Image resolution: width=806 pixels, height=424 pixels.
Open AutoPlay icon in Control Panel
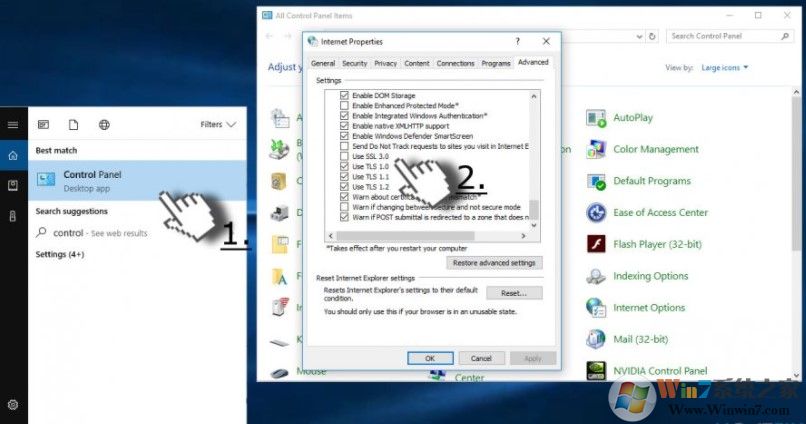[x=596, y=118]
